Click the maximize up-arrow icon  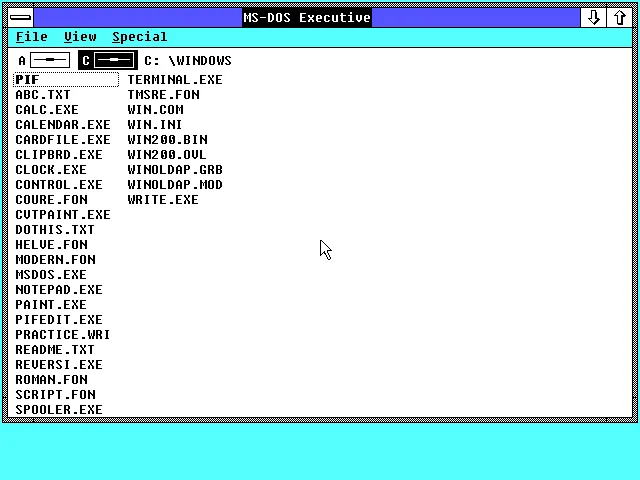coord(620,18)
